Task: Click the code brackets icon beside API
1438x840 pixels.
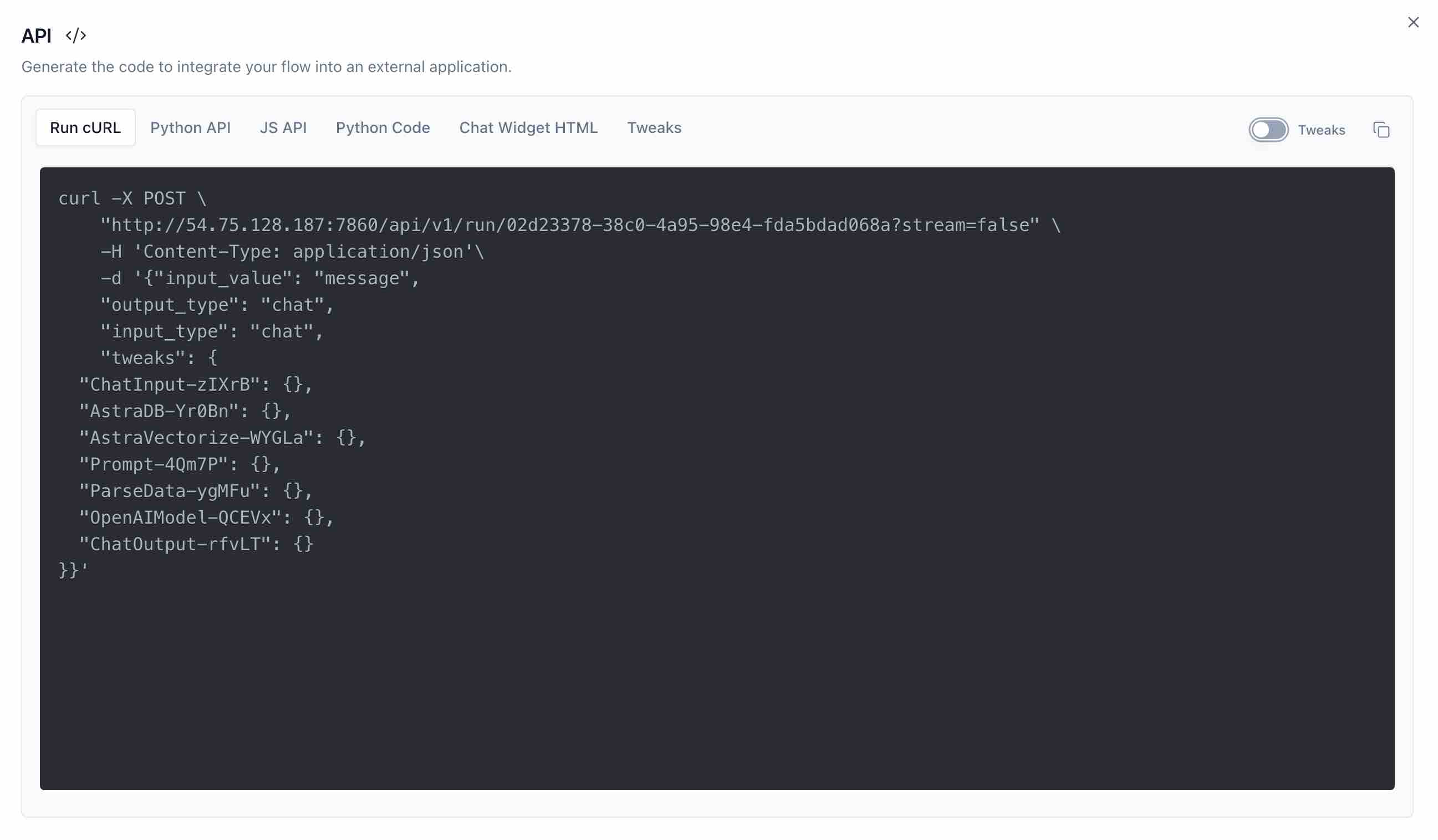Action: pos(76,36)
